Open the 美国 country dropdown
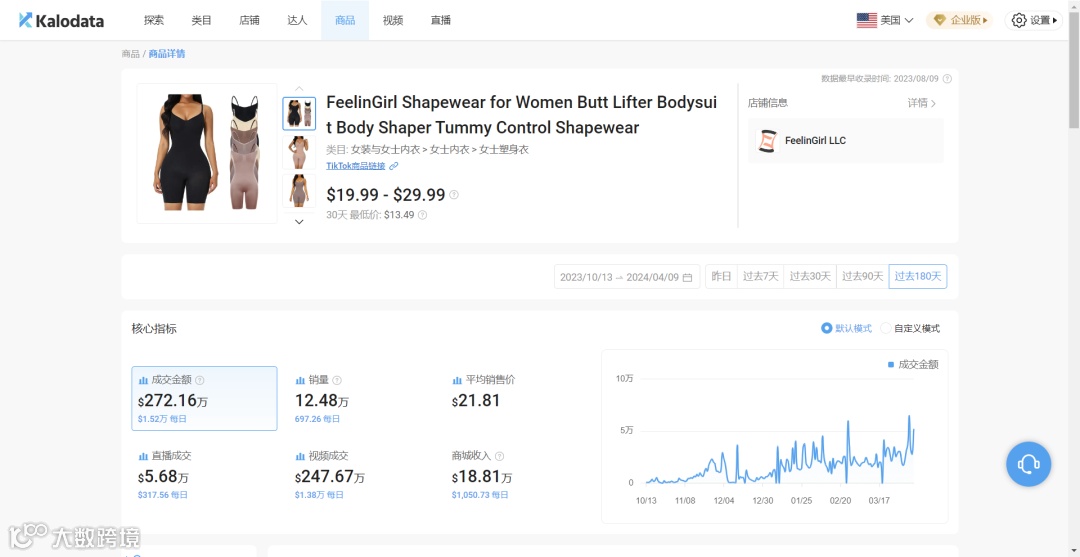This screenshot has width=1080, height=557. [x=885, y=21]
